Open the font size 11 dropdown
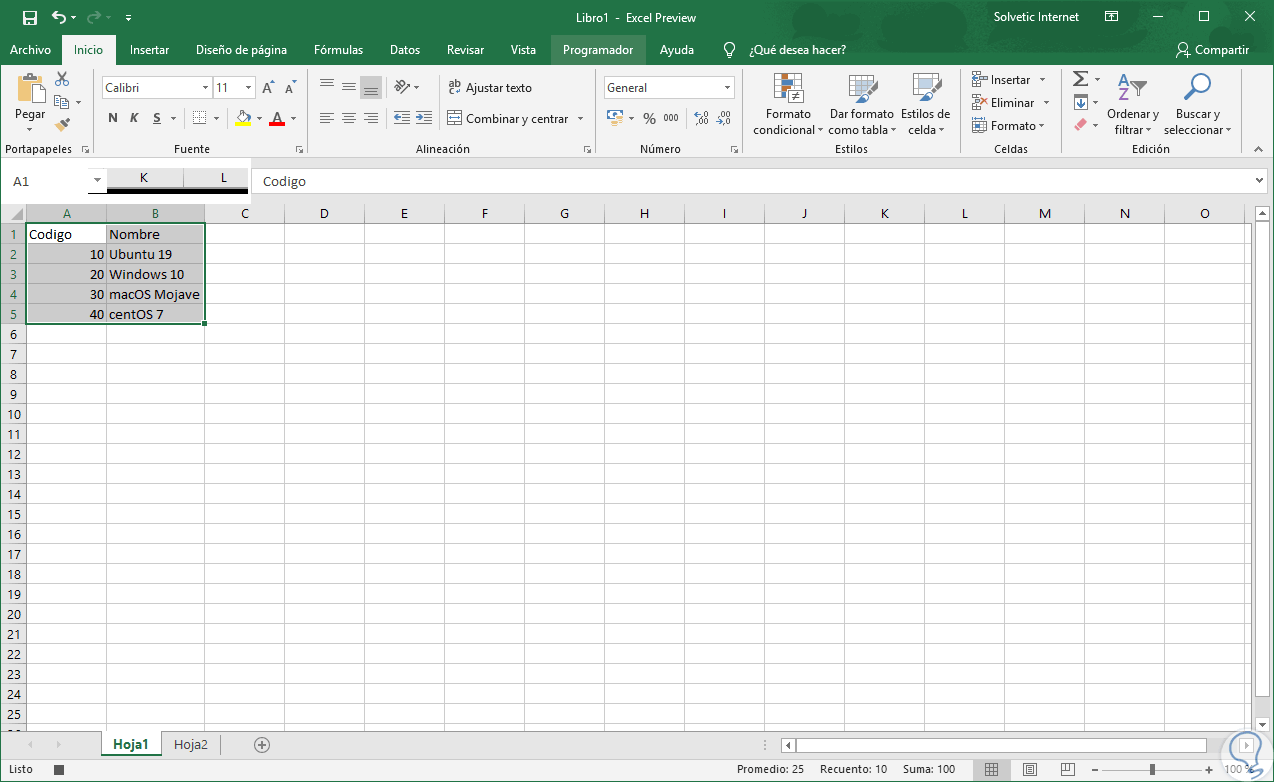Image resolution: width=1274 pixels, height=782 pixels. tap(249, 88)
